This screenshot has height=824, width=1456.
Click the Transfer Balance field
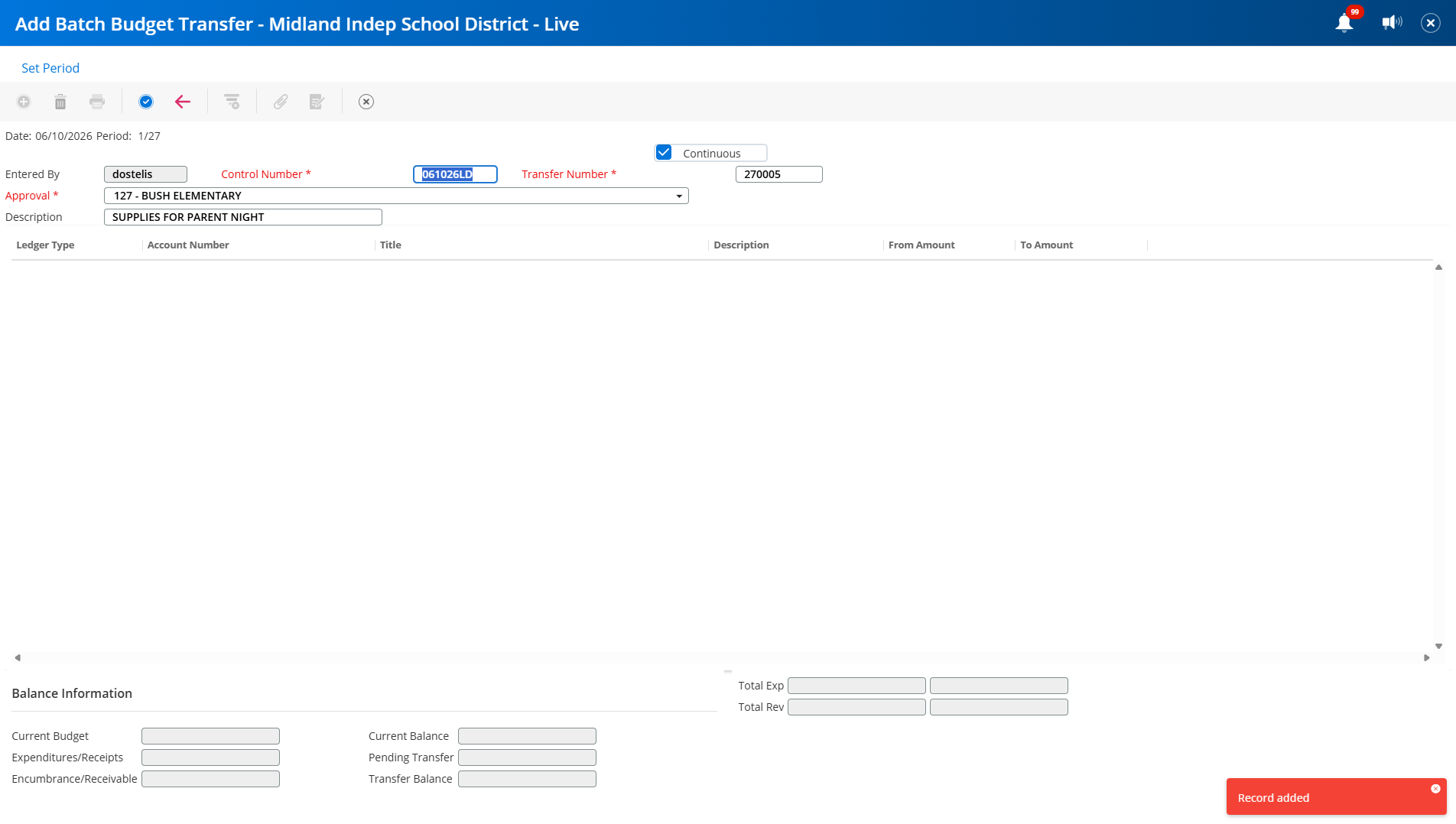click(527, 779)
